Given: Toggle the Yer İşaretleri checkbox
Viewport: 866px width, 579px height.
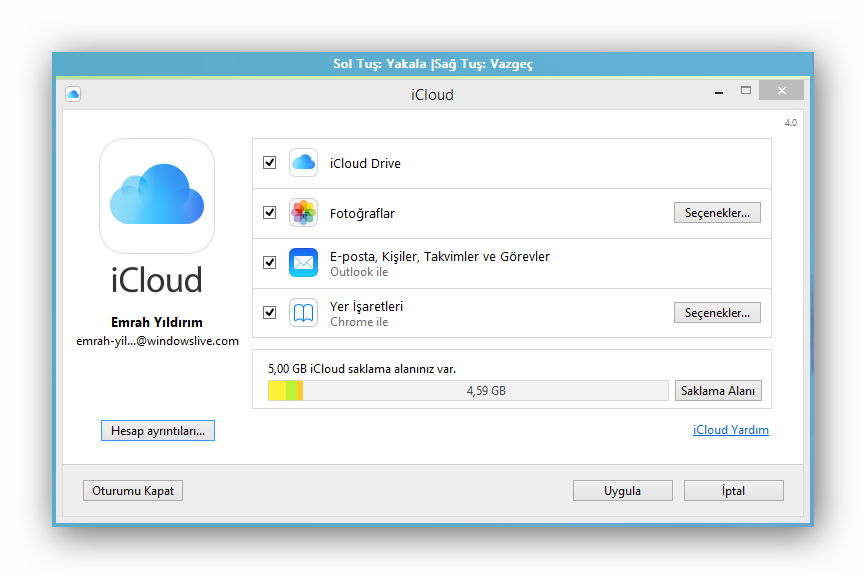Looking at the screenshot, I should (270, 313).
